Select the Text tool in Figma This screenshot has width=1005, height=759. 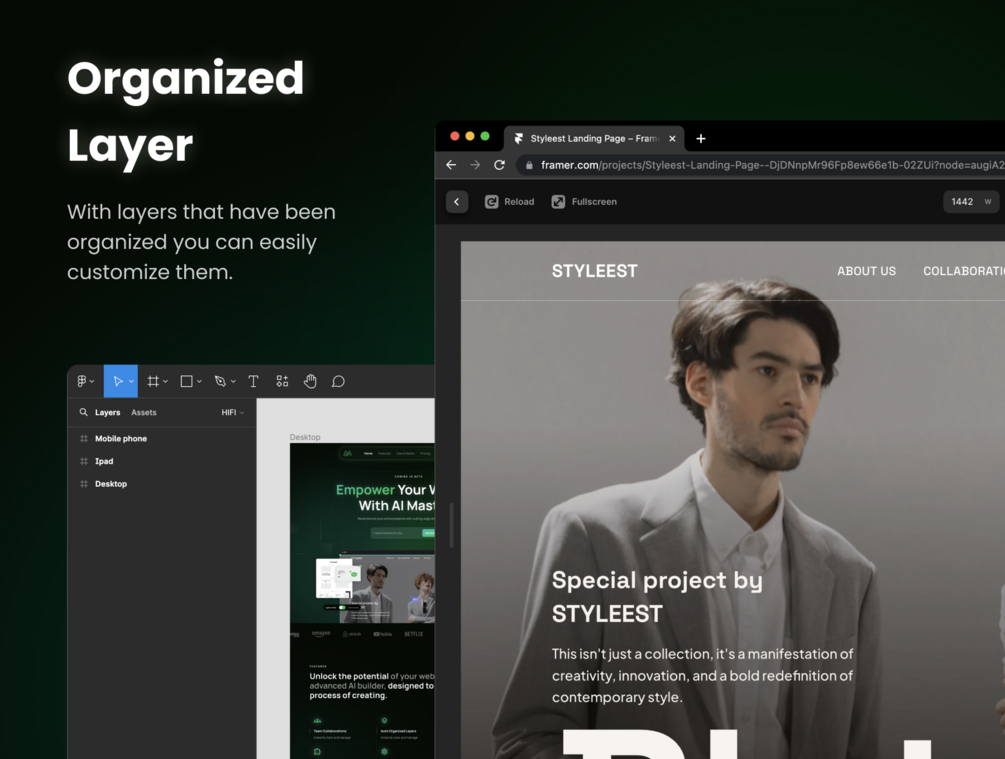point(253,381)
